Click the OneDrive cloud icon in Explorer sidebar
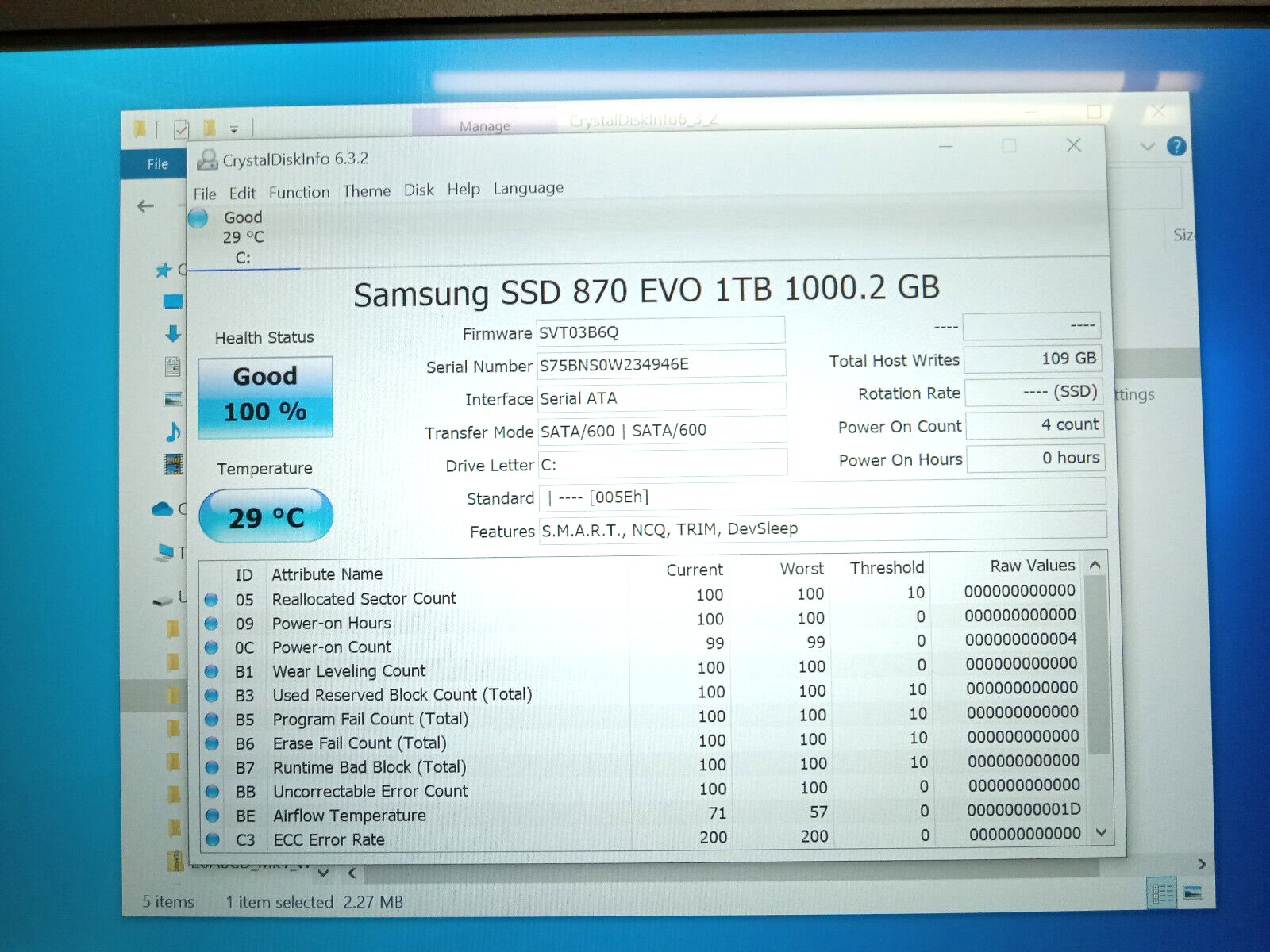1270x952 pixels. [163, 509]
